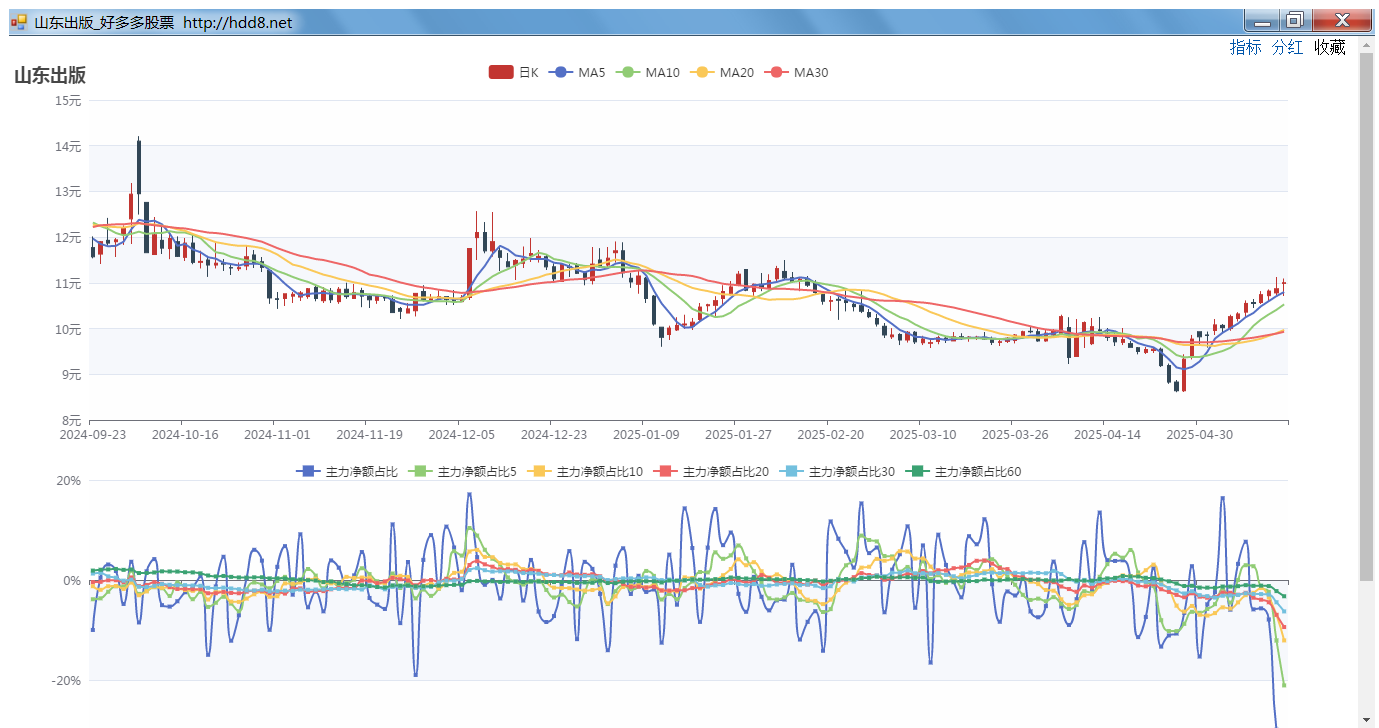Toggle the 主力净额占比20 series legend

[712, 471]
